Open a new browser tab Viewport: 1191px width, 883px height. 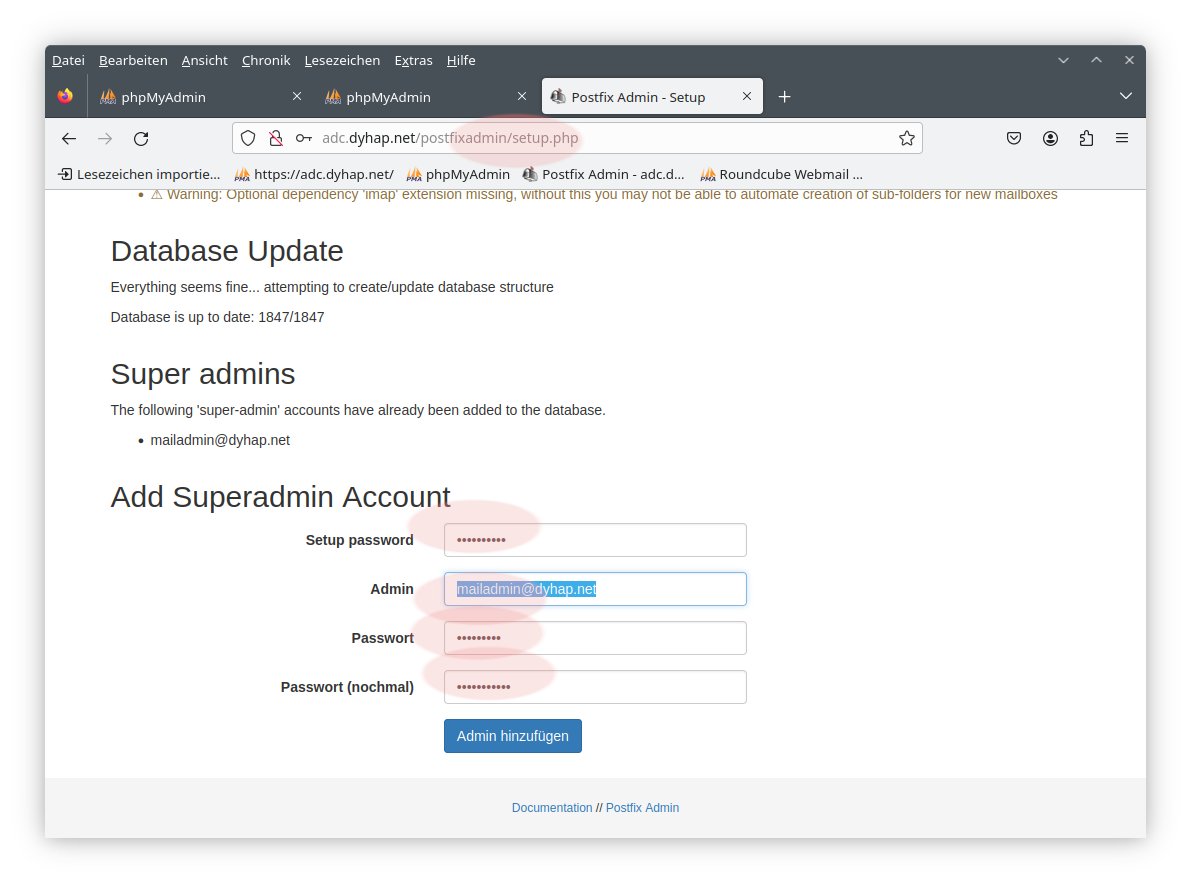(x=785, y=97)
